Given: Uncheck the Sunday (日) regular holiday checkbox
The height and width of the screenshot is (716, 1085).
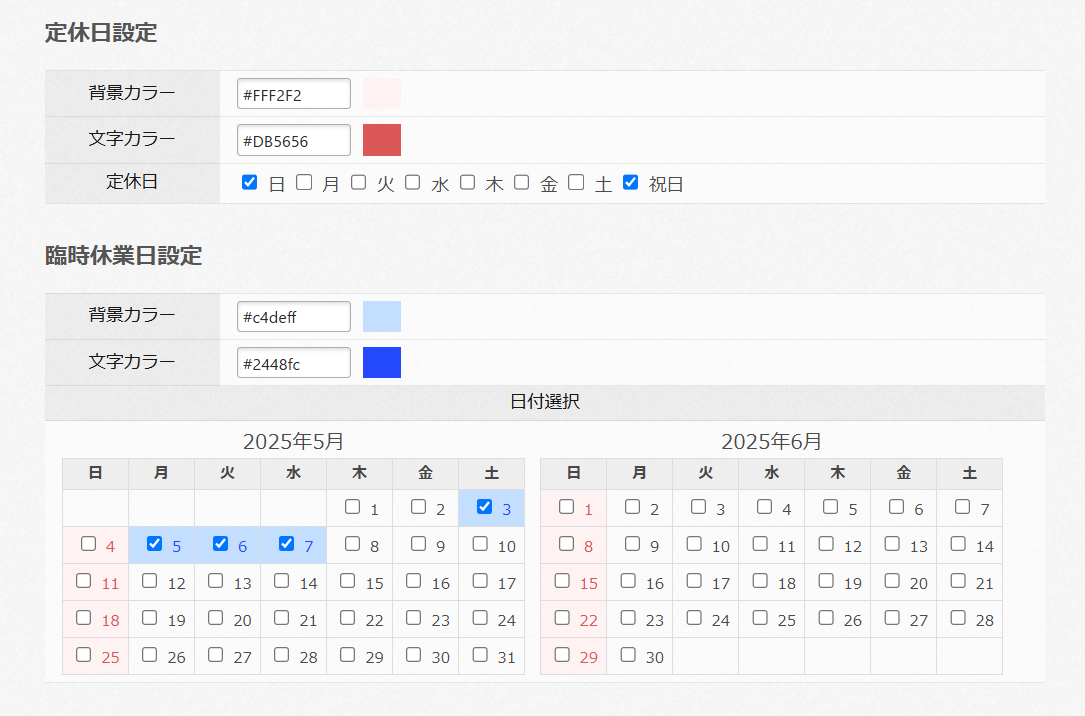Looking at the screenshot, I should [250, 183].
